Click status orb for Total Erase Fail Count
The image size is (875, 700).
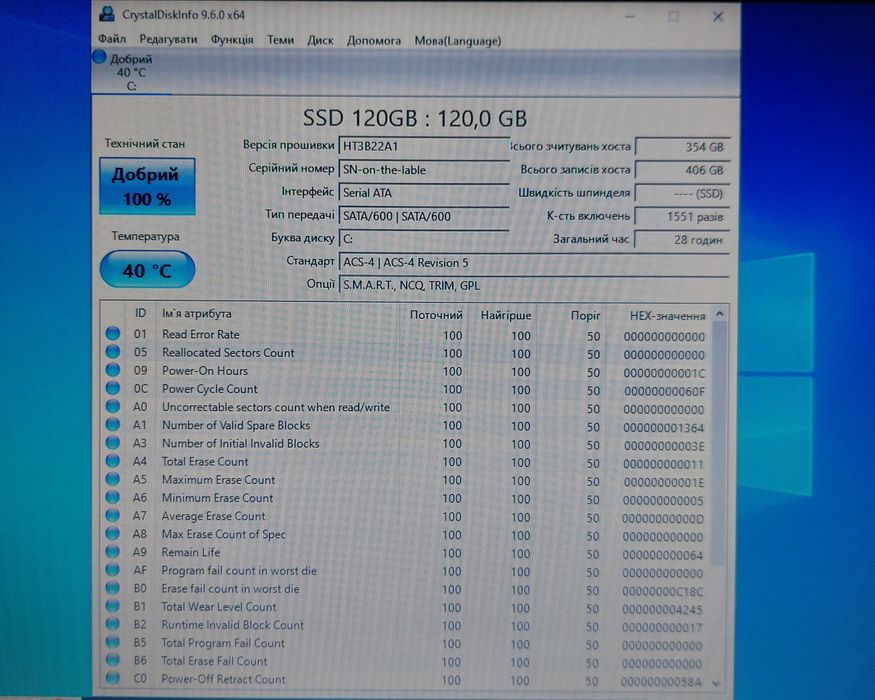(113, 660)
